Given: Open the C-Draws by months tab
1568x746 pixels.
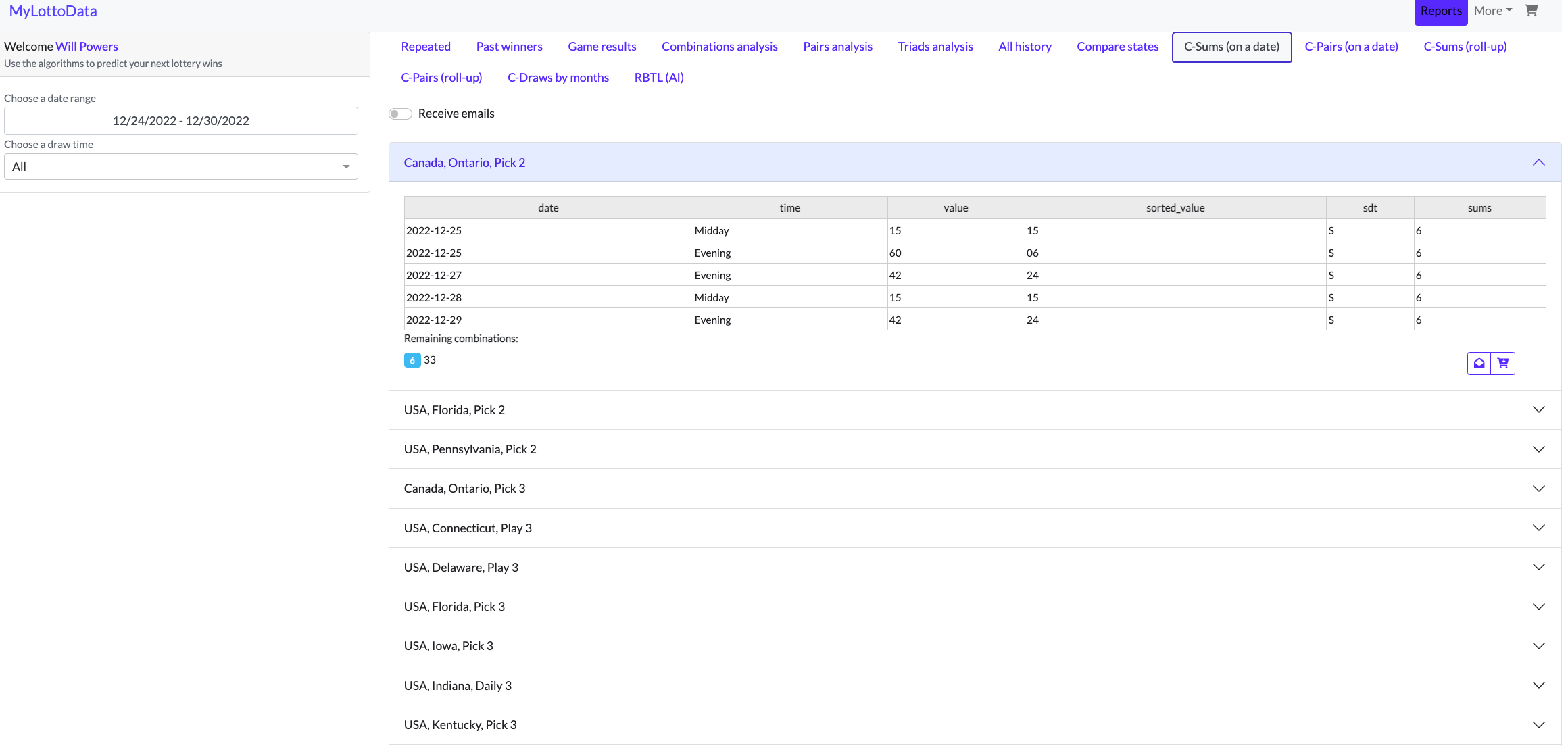Looking at the screenshot, I should 558,78.
